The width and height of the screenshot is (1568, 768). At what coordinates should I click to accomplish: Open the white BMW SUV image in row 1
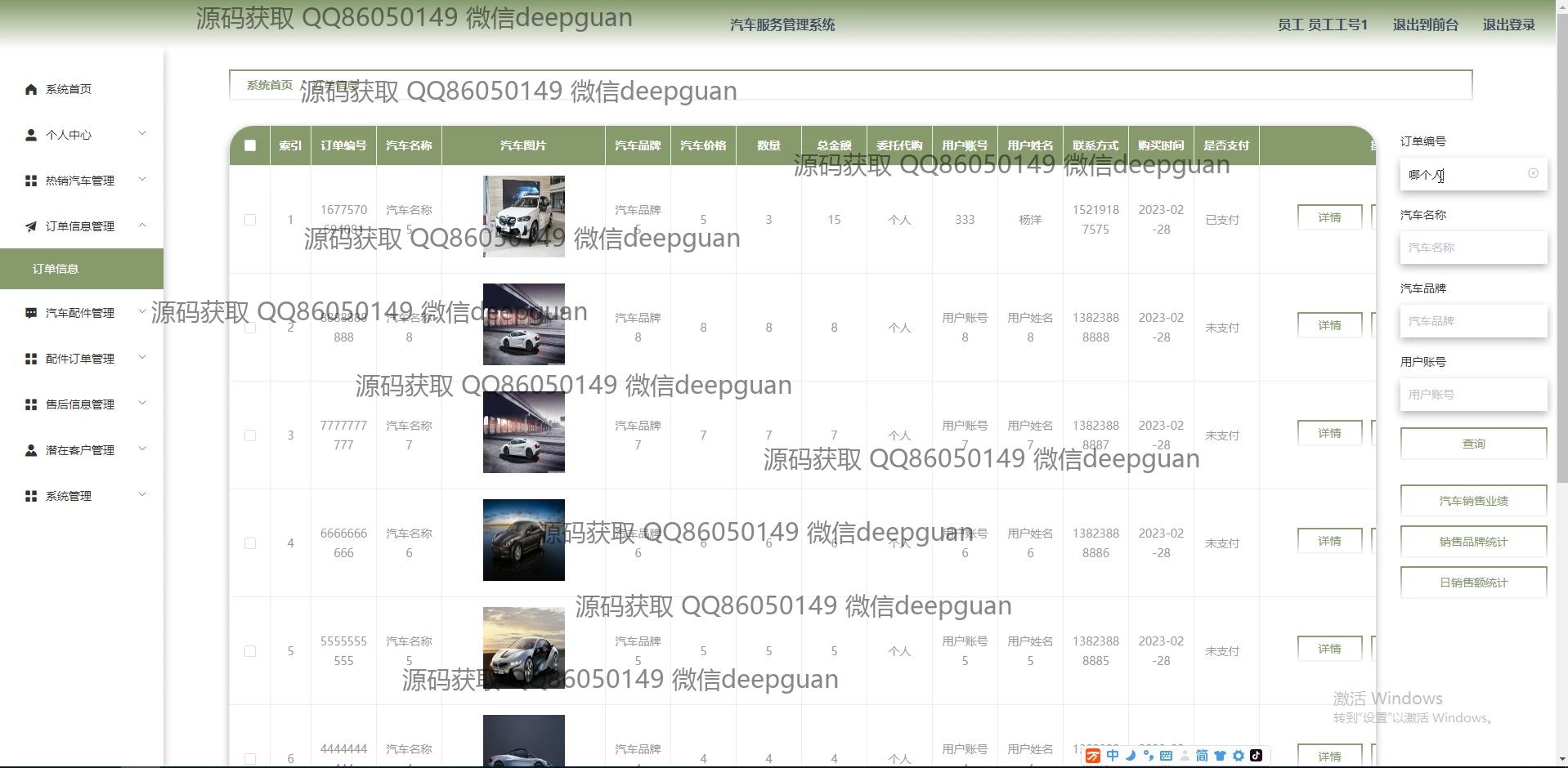(x=523, y=217)
